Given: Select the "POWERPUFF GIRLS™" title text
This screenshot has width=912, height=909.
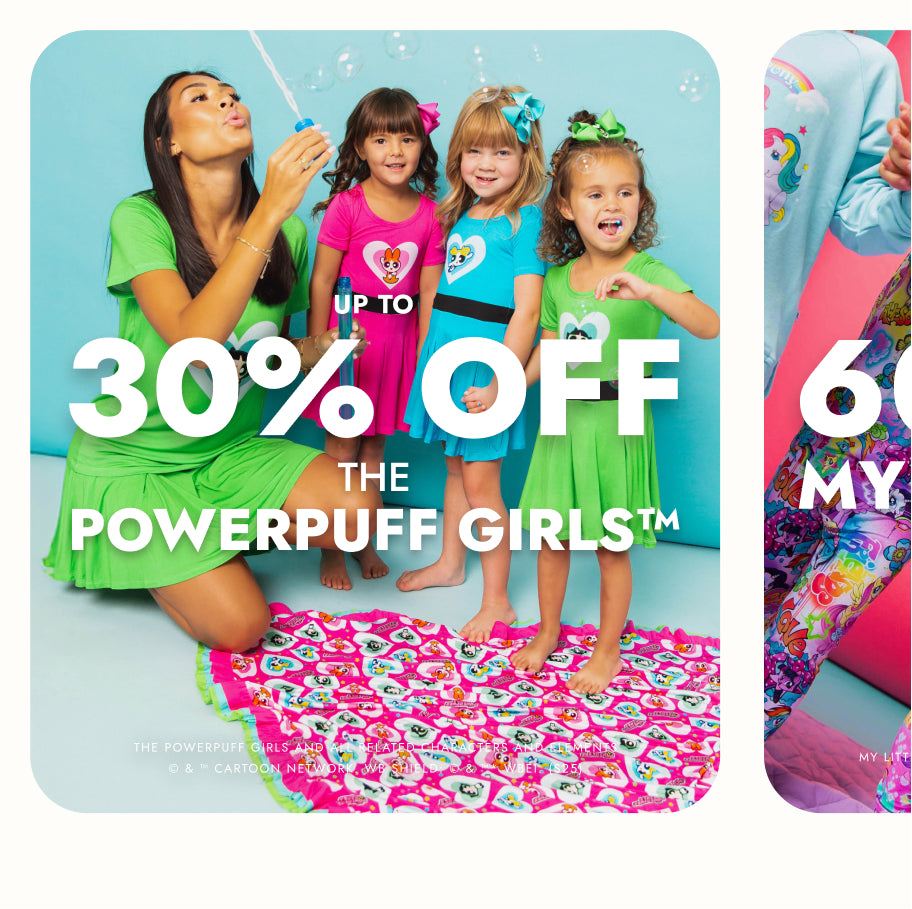Looking at the screenshot, I should (374, 530).
